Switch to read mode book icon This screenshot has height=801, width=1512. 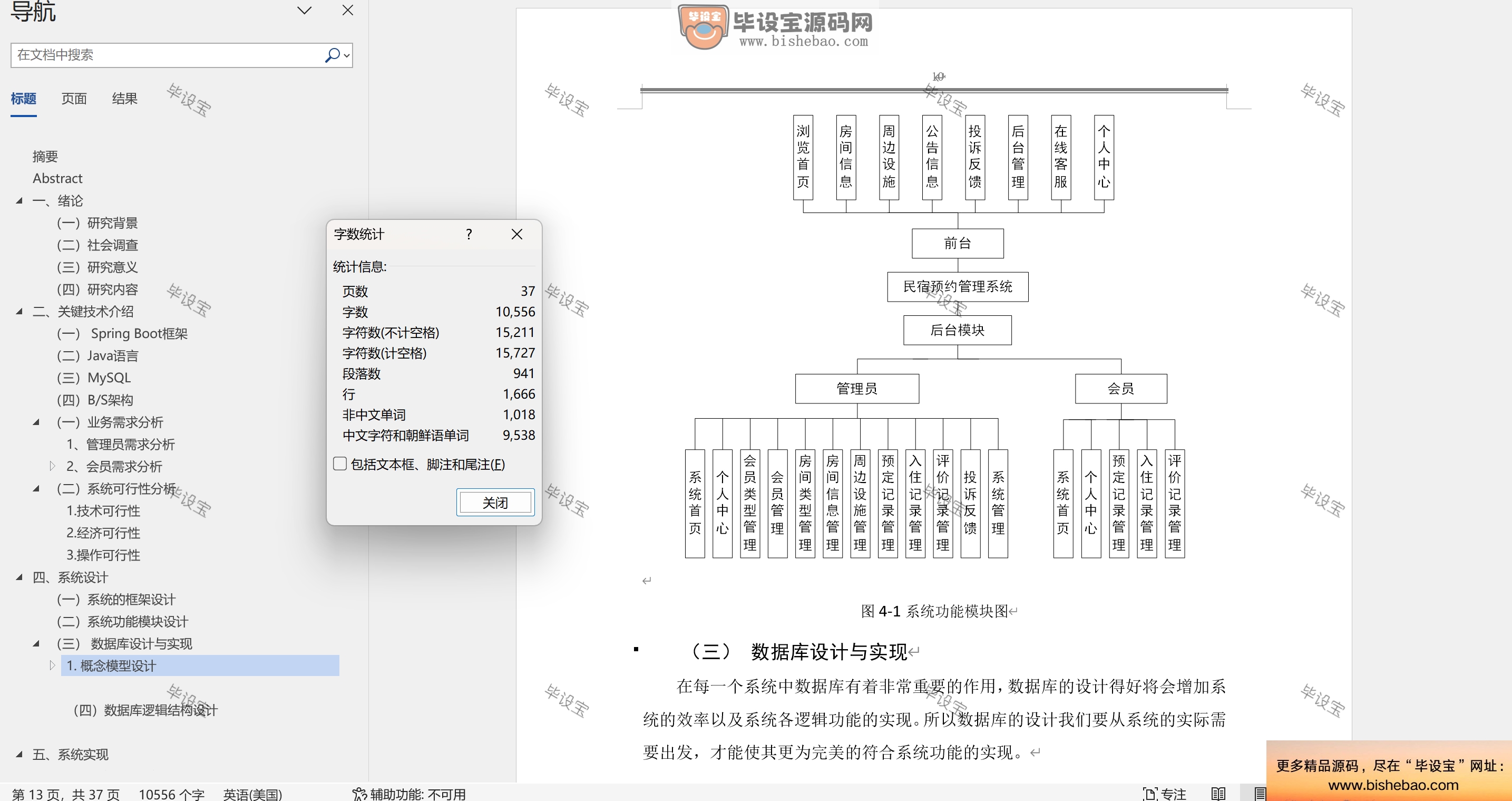1218,794
